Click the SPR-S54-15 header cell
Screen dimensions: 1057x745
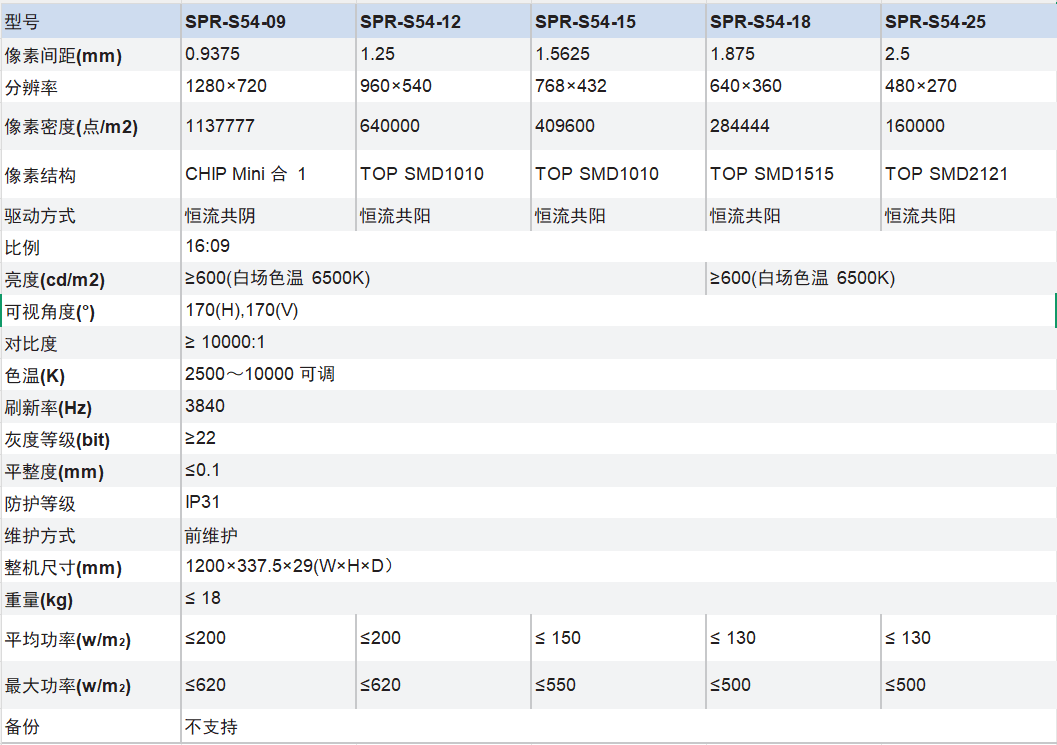(618, 21)
